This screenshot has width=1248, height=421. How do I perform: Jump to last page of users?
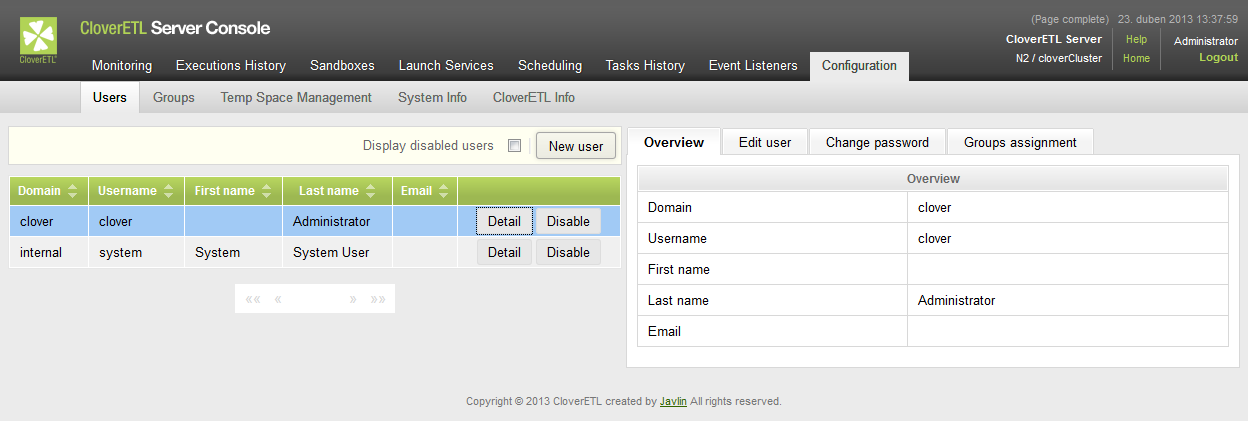[x=378, y=299]
